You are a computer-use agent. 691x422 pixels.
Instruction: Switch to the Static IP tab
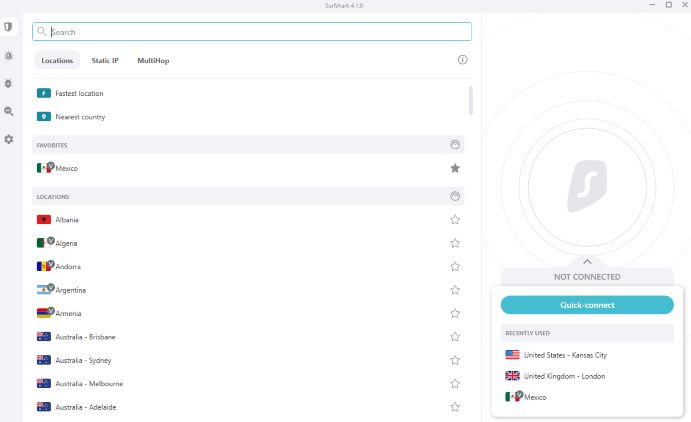click(105, 60)
